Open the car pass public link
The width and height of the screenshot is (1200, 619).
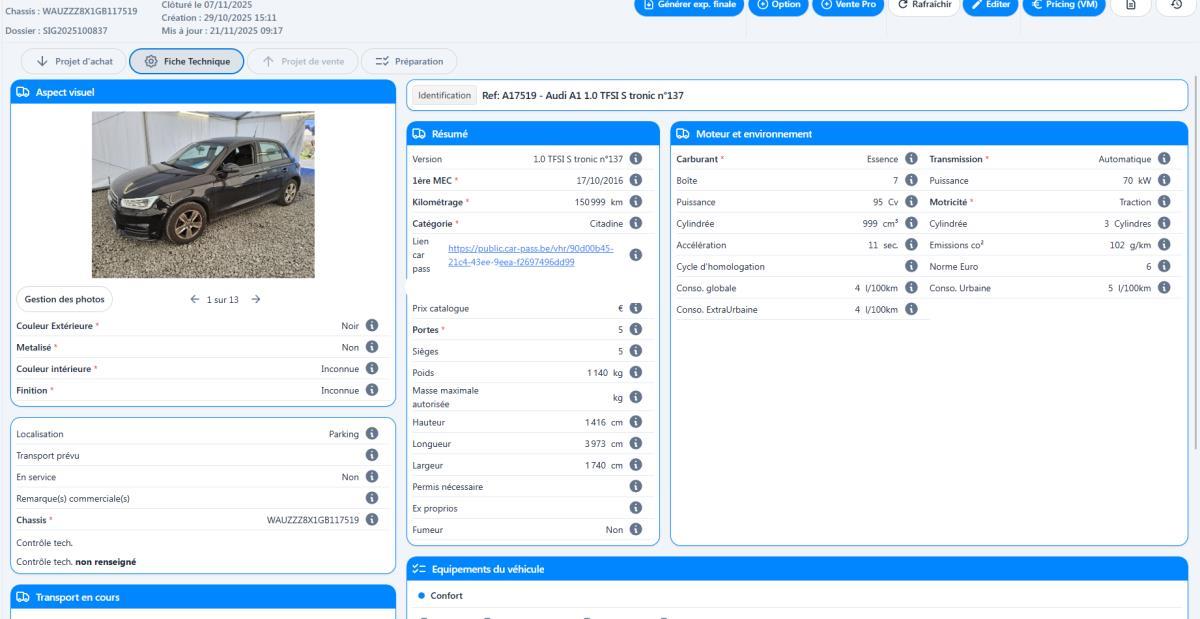click(x=530, y=255)
